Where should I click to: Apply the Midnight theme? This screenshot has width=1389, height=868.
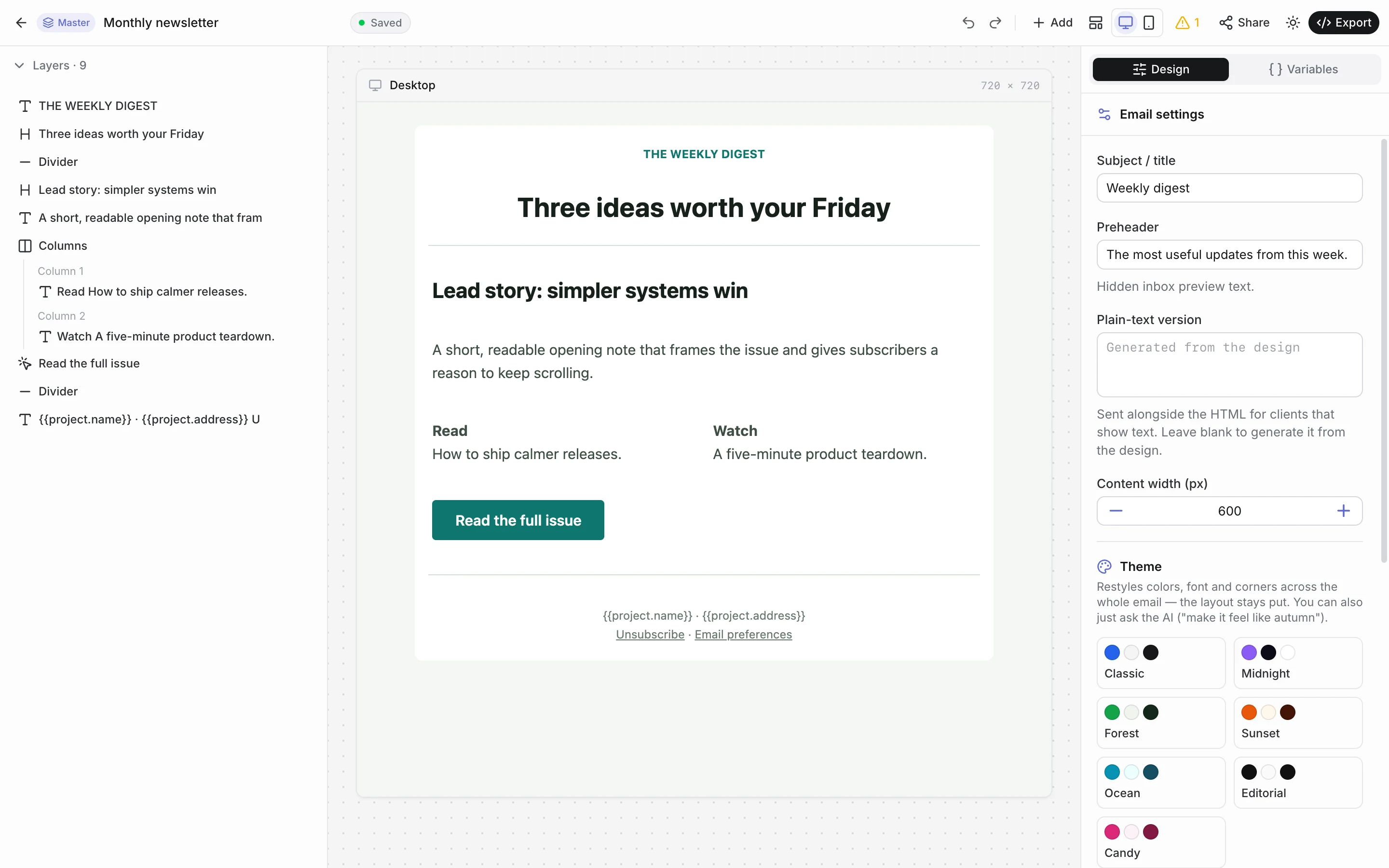pos(1298,663)
